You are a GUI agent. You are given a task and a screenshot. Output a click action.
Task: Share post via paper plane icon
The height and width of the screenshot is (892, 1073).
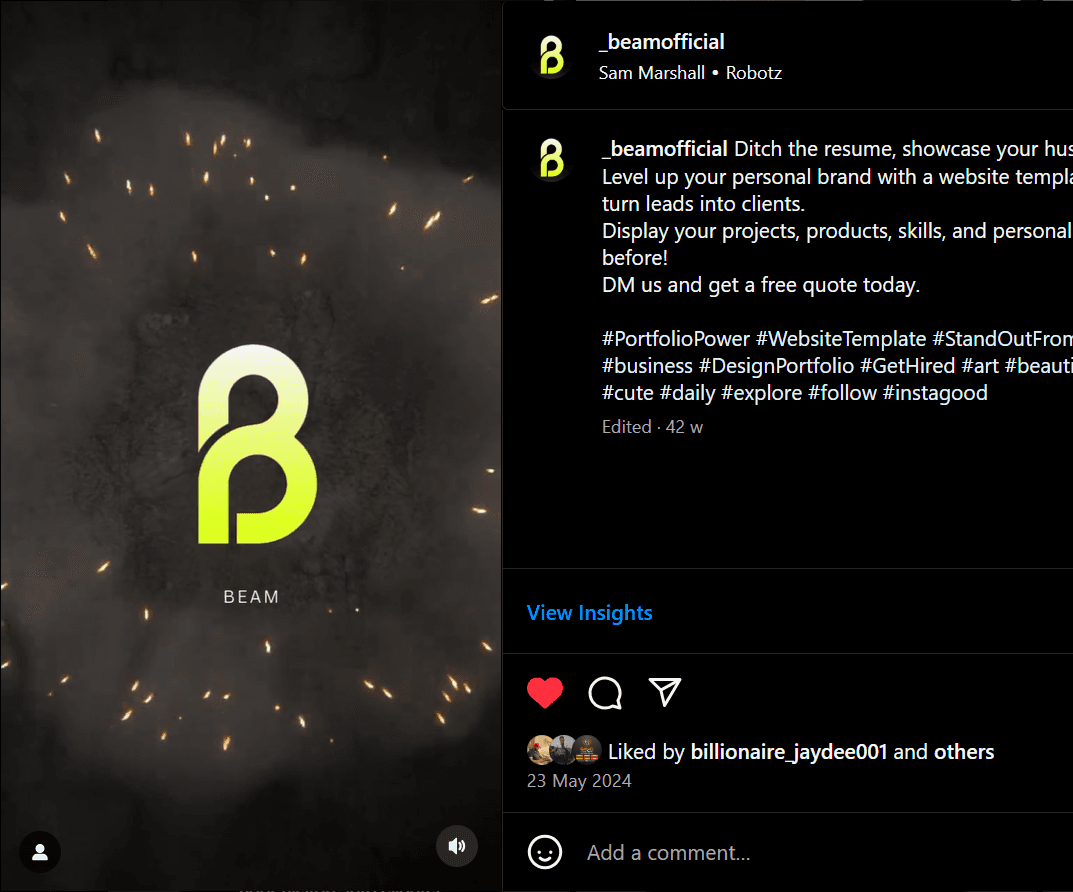tap(664, 692)
